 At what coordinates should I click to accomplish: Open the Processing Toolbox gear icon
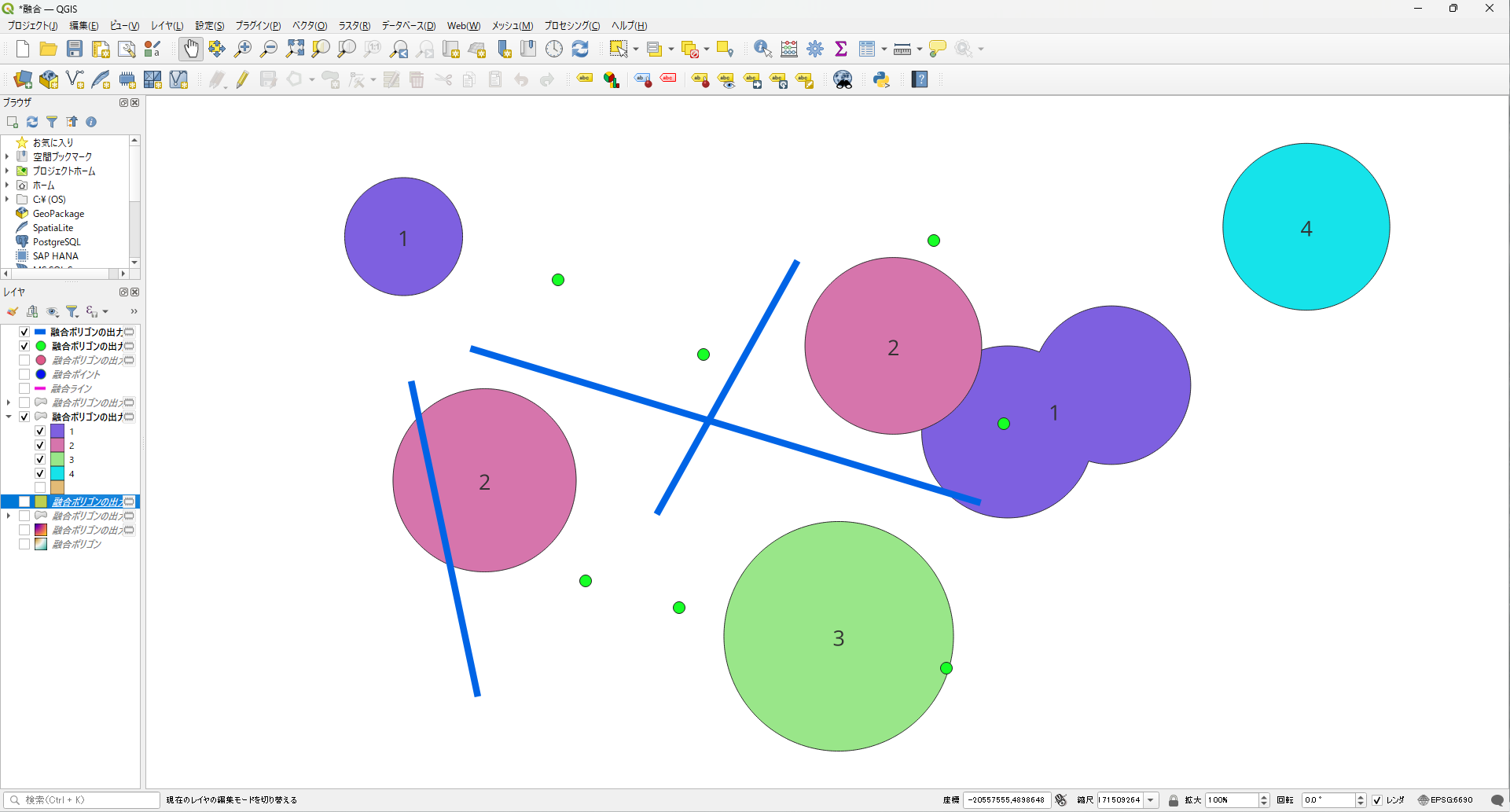tap(815, 49)
